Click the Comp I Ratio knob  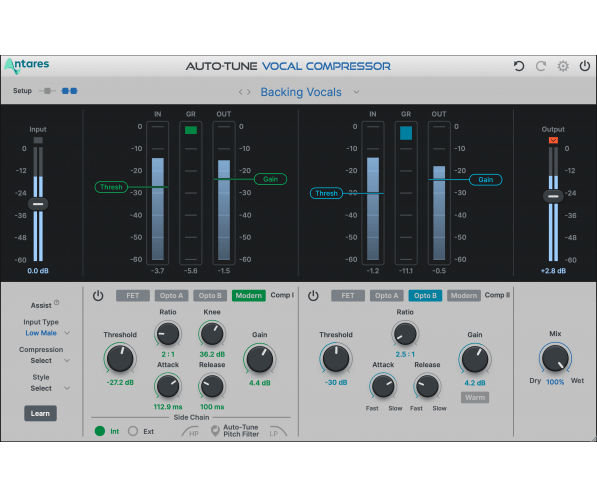[168, 334]
